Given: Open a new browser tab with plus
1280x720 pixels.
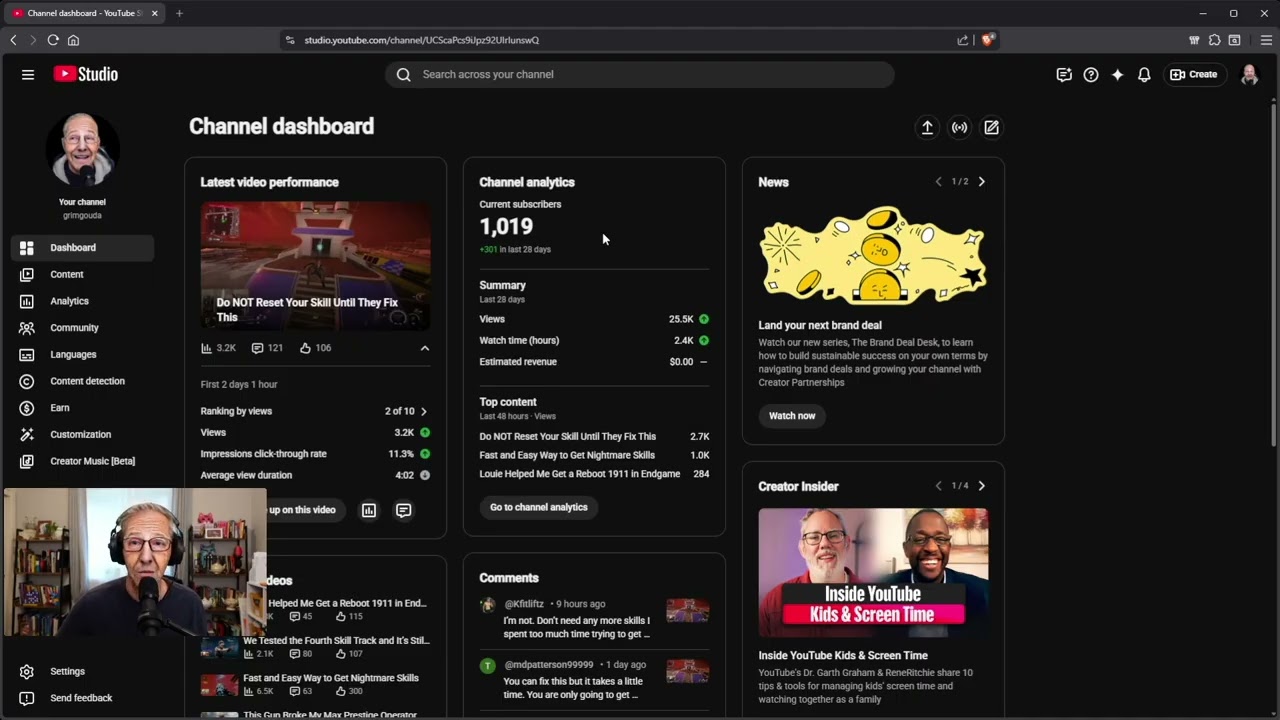Looking at the screenshot, I should coord(179,13).
